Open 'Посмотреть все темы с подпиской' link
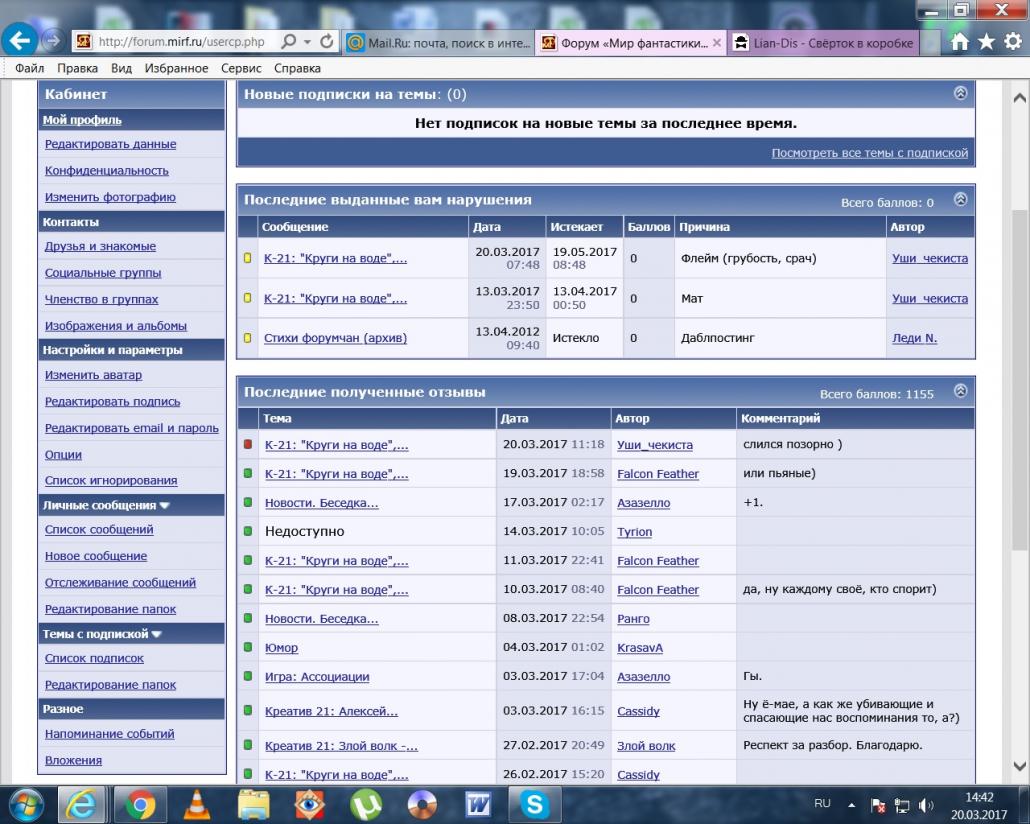Screen dimensions: 1030x824 tap(869, 153)
